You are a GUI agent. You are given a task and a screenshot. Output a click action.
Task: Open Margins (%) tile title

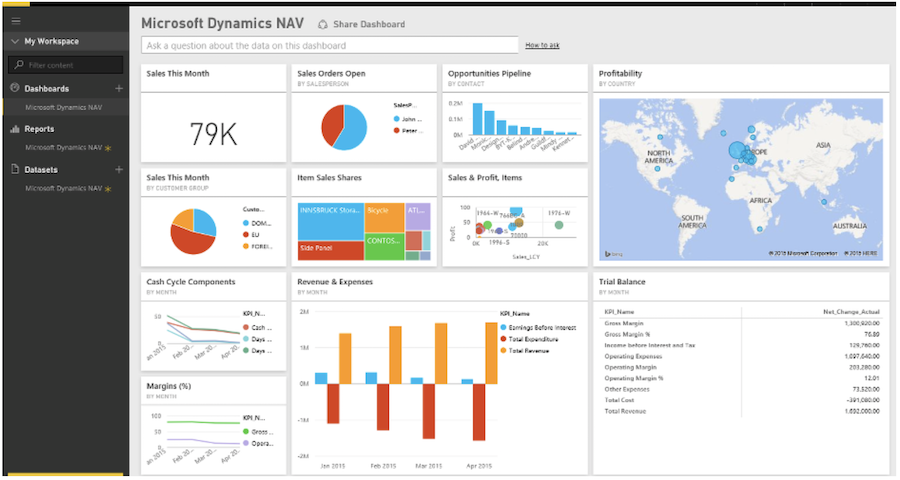tap(168, 386)
